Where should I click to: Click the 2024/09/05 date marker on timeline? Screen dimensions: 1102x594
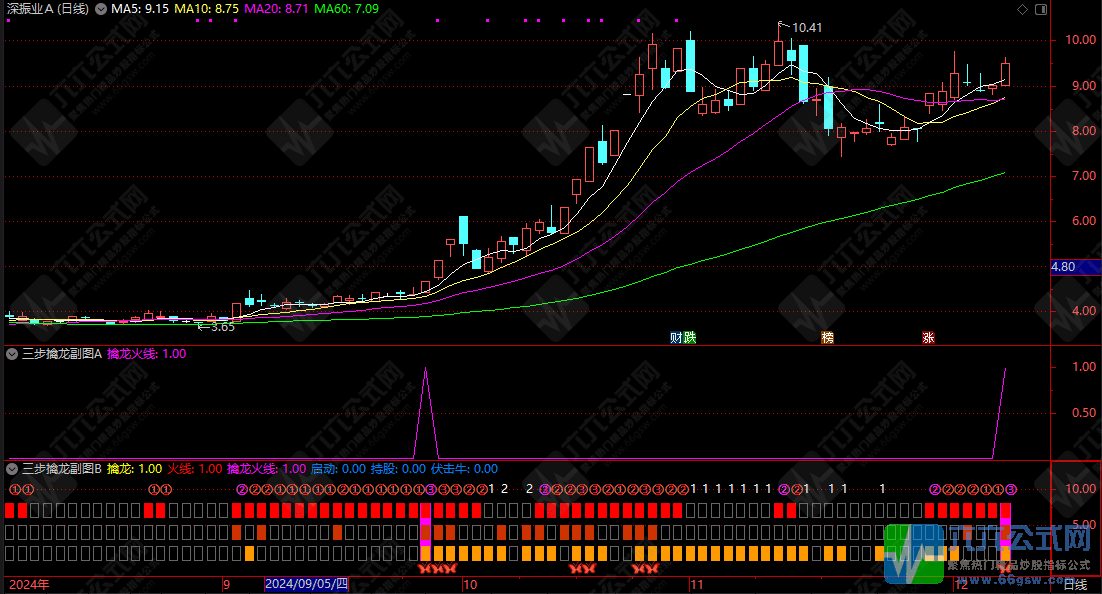306,585
